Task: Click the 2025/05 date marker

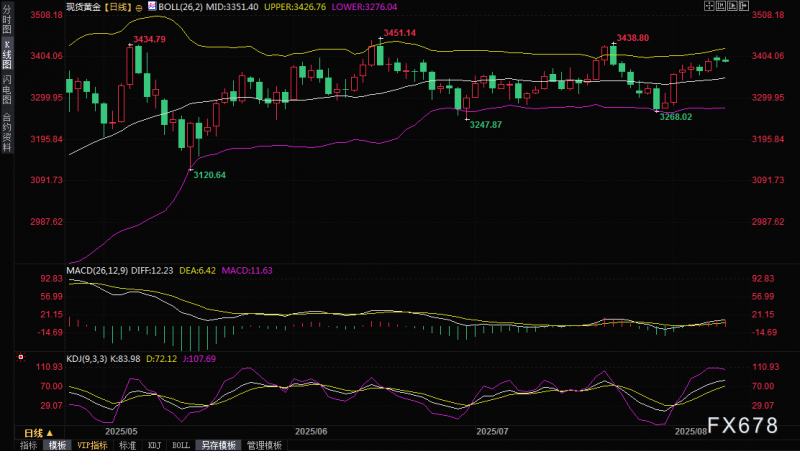Action: tap(121, 432)
